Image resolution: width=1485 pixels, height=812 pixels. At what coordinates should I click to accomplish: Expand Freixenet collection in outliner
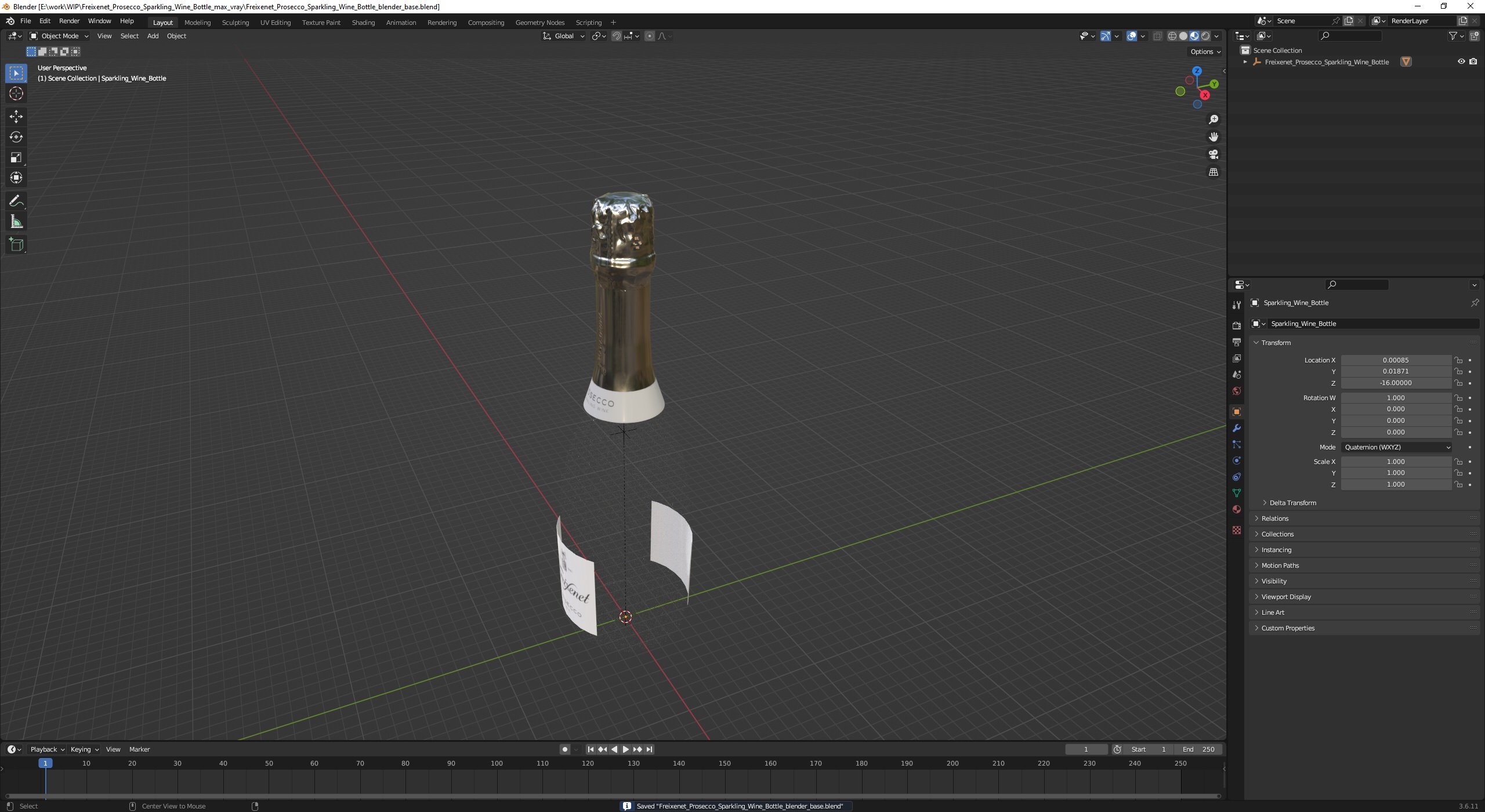click(1245, 61)
